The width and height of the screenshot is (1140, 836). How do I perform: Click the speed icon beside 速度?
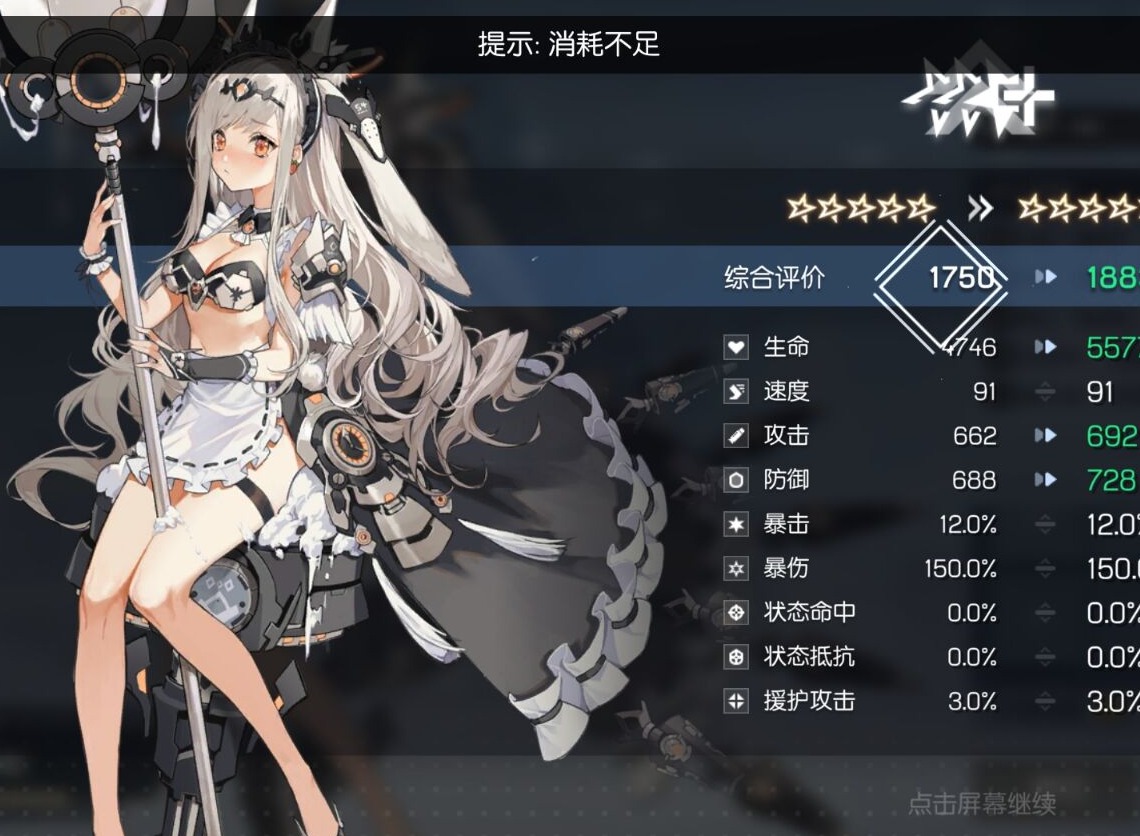(x=736, y=391)
